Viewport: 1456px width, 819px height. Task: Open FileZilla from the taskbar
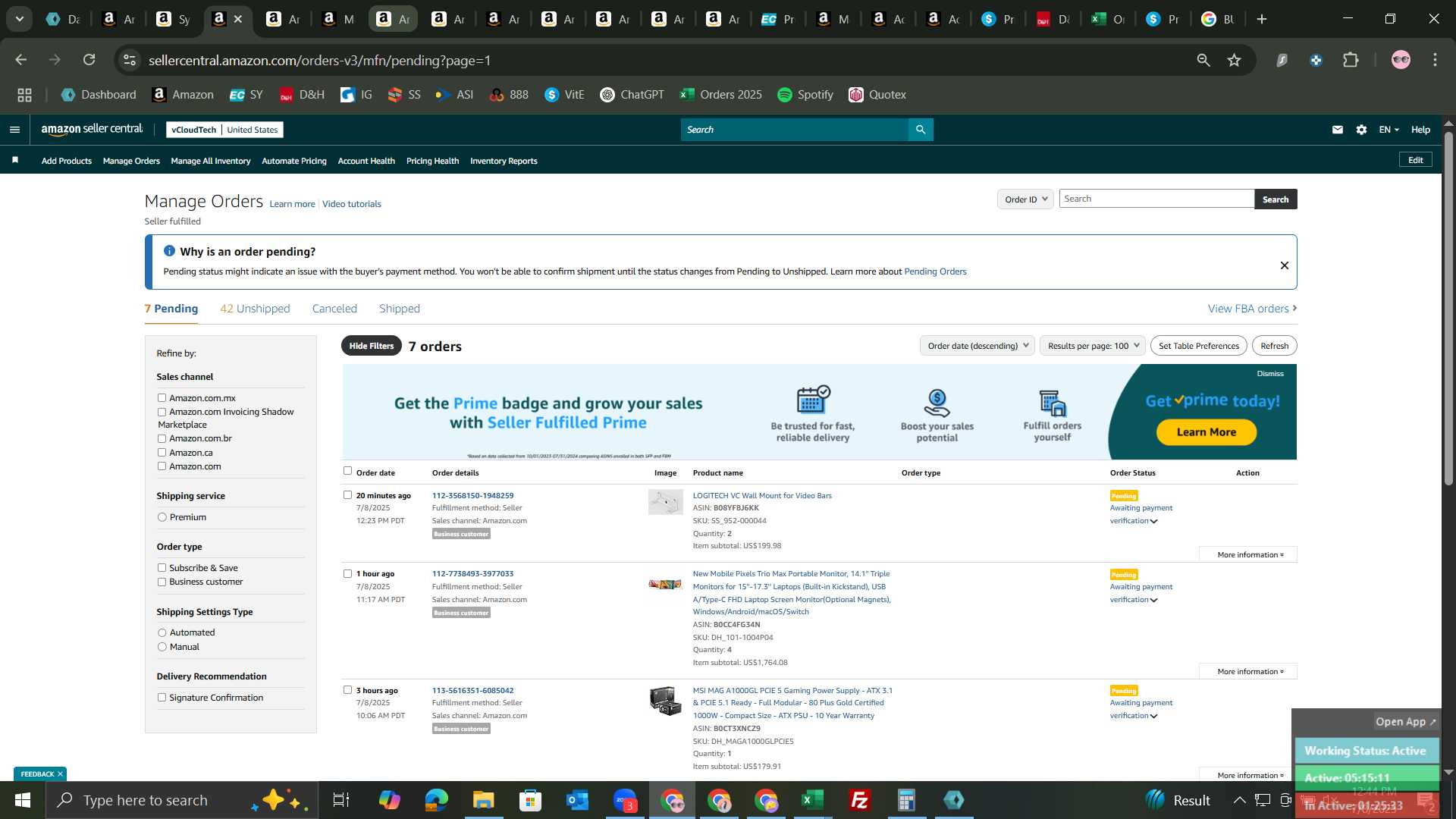click(x=859, y=800)
